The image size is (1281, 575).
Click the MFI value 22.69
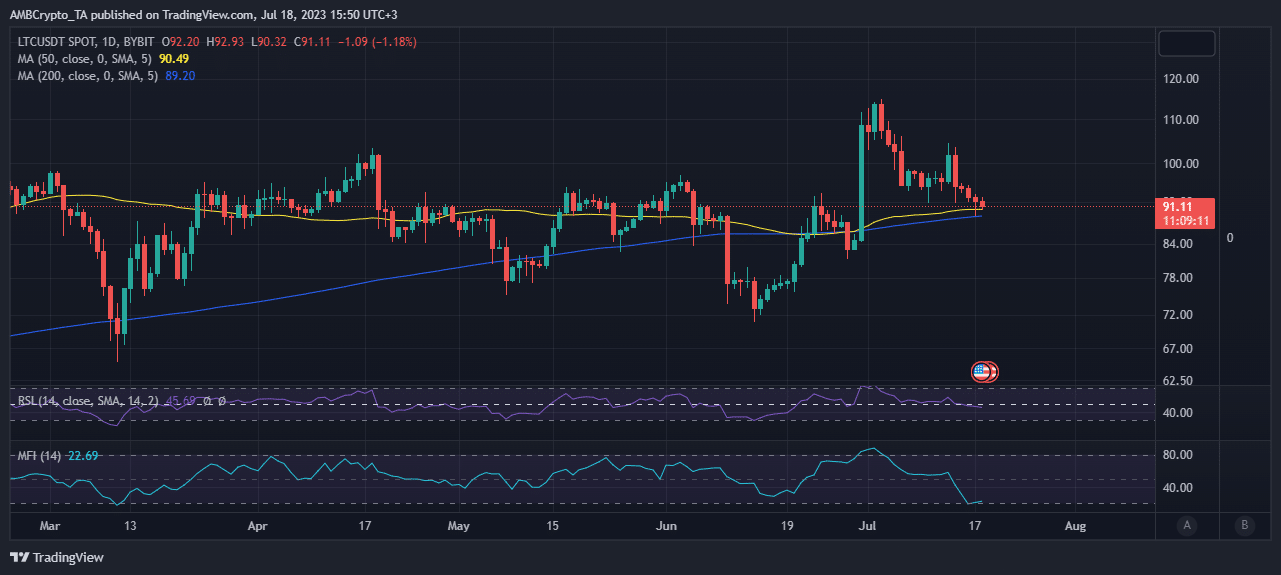(x=83, y=456)
